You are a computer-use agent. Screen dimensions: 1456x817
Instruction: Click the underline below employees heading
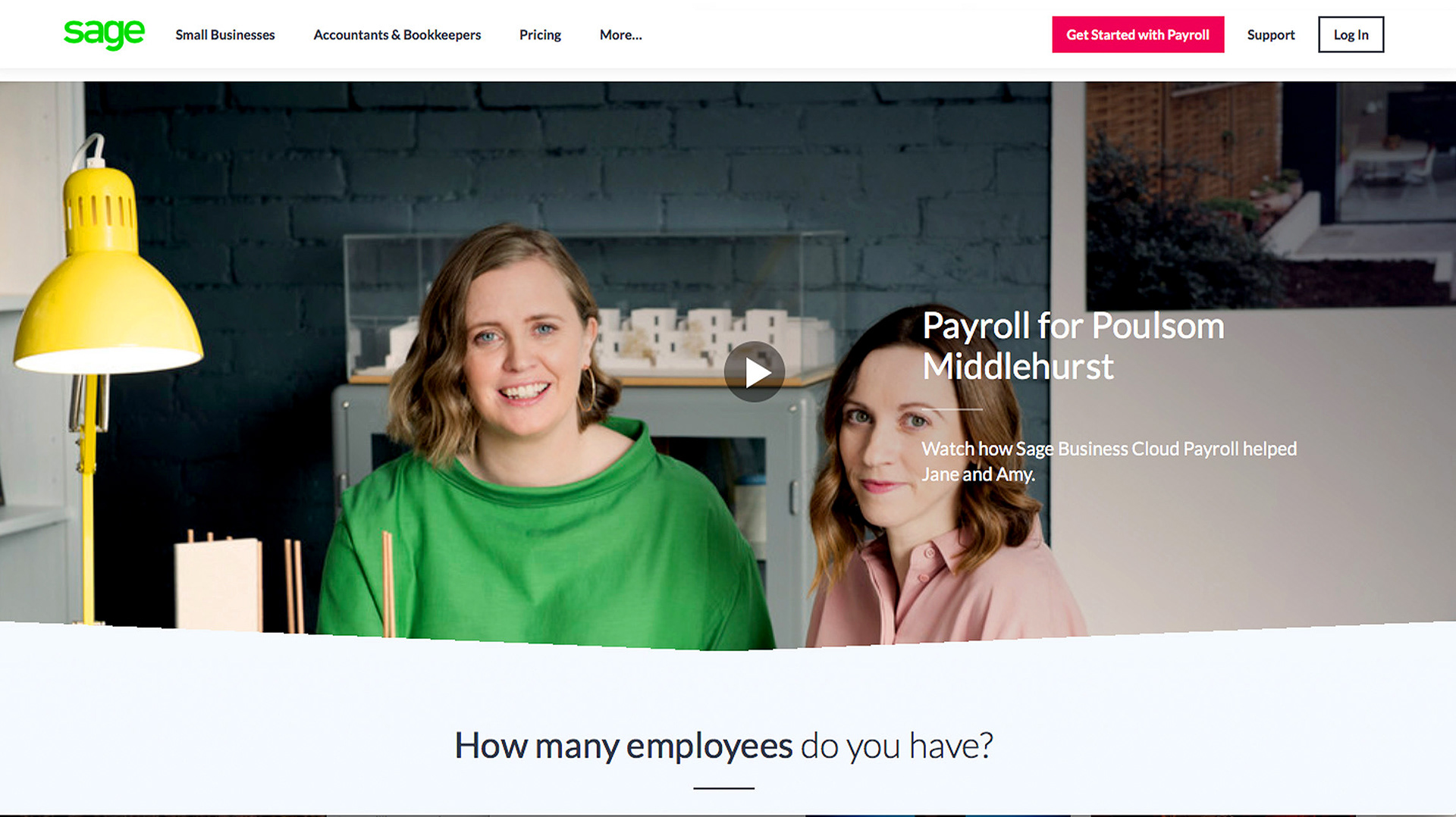[x=723, y=788]
